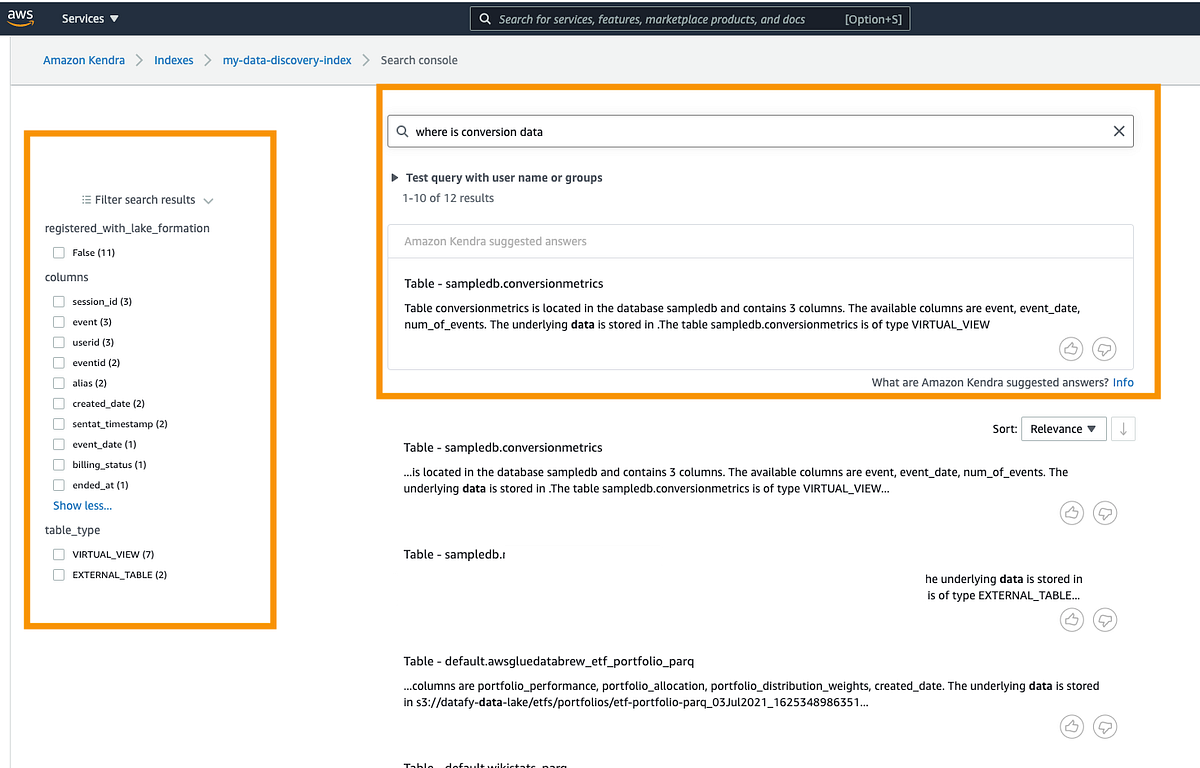
Task: Thumbs up the EXTERNAL_TABLE result
Action: tap(1072, 620)
